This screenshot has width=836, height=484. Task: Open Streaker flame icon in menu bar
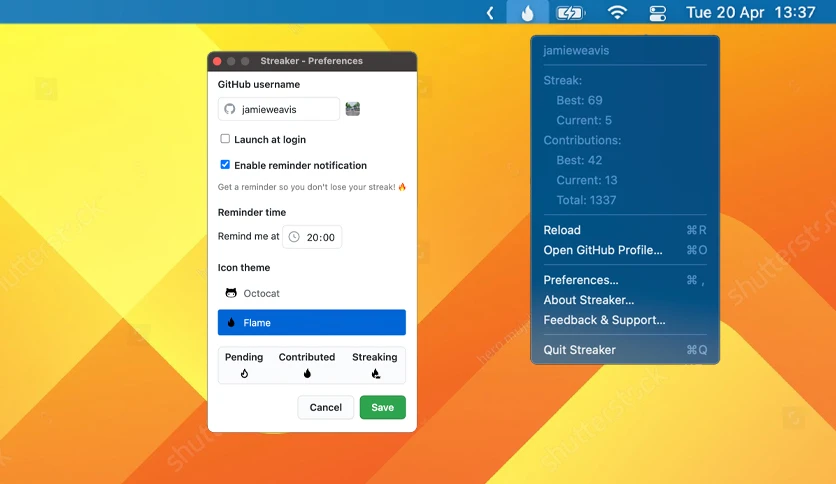(527, 12)
